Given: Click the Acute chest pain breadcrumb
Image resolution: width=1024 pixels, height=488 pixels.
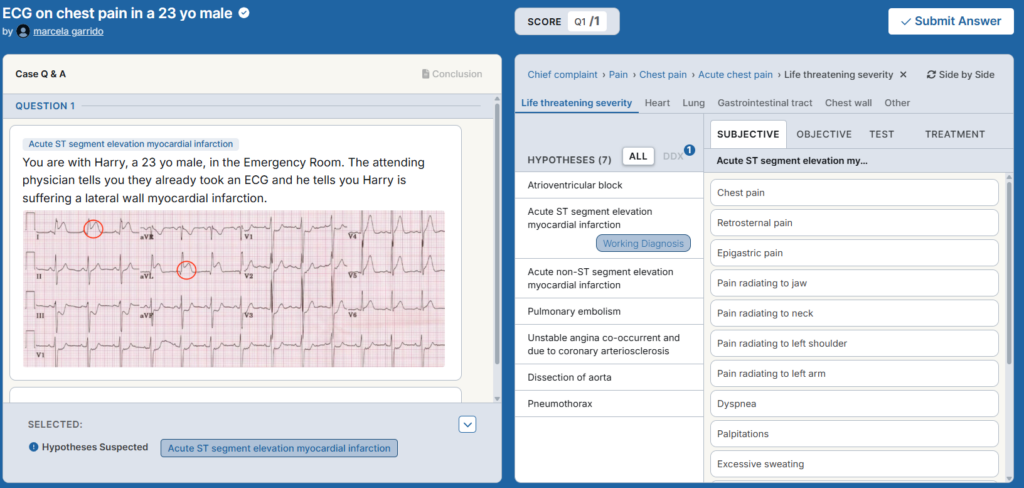Looking at the screenshot, I should click(x=735, y=74).
